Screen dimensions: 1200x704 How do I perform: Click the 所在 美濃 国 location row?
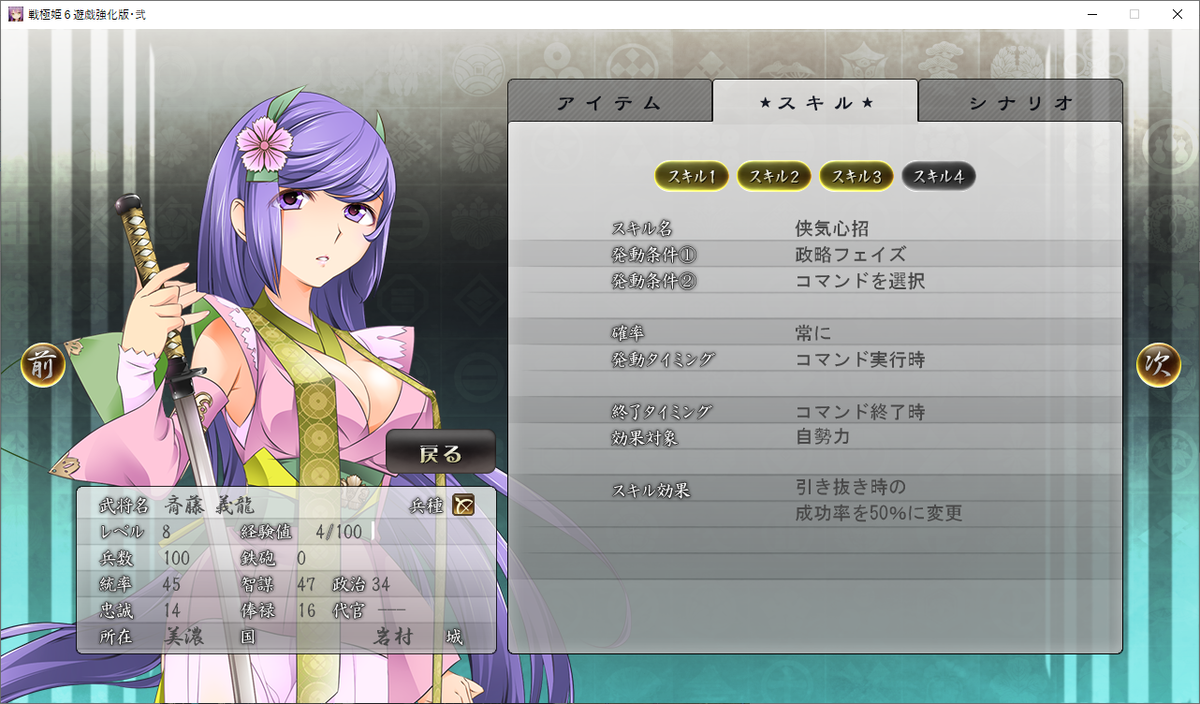pos(285,637)
